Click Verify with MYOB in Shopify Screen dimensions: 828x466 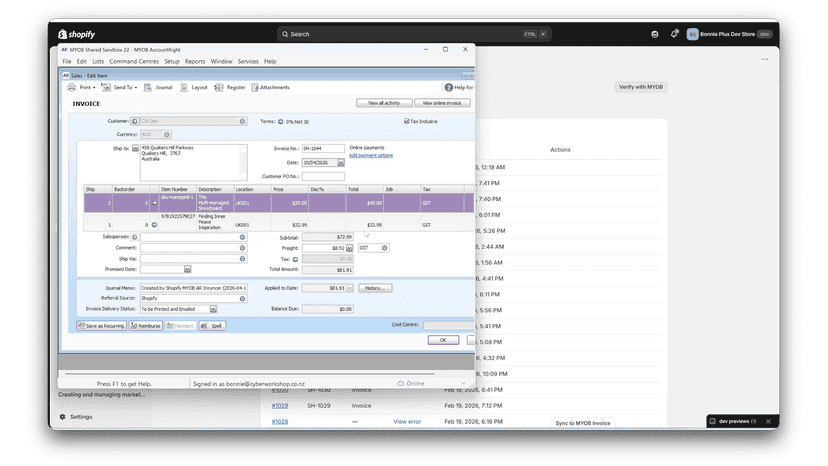(641, 87)
